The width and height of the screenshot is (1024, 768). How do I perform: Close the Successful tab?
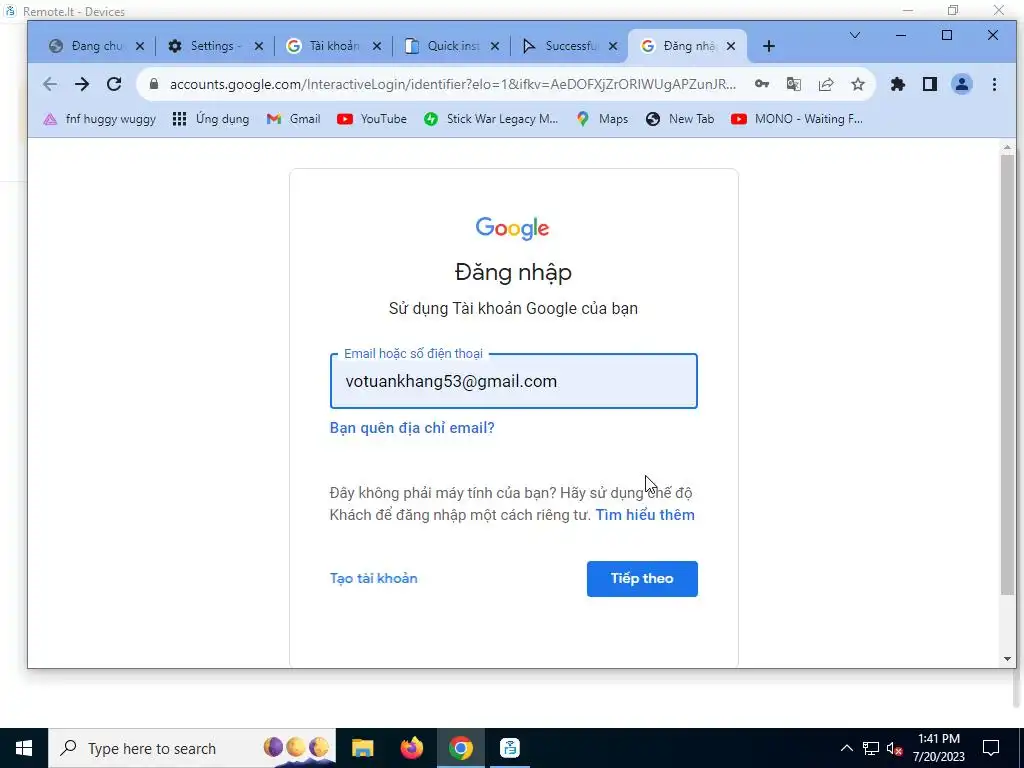coord(613,46)
